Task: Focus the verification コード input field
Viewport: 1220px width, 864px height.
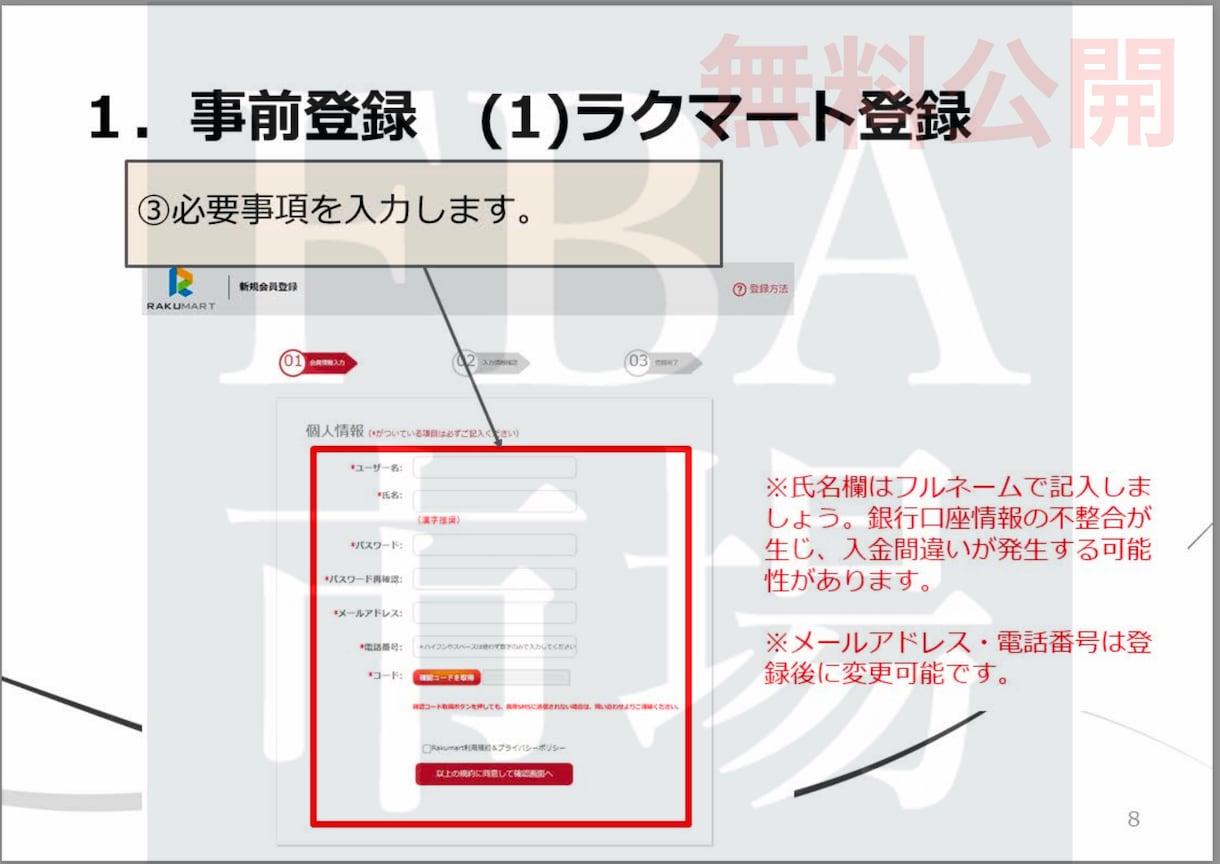Action: tap(526, 678)
